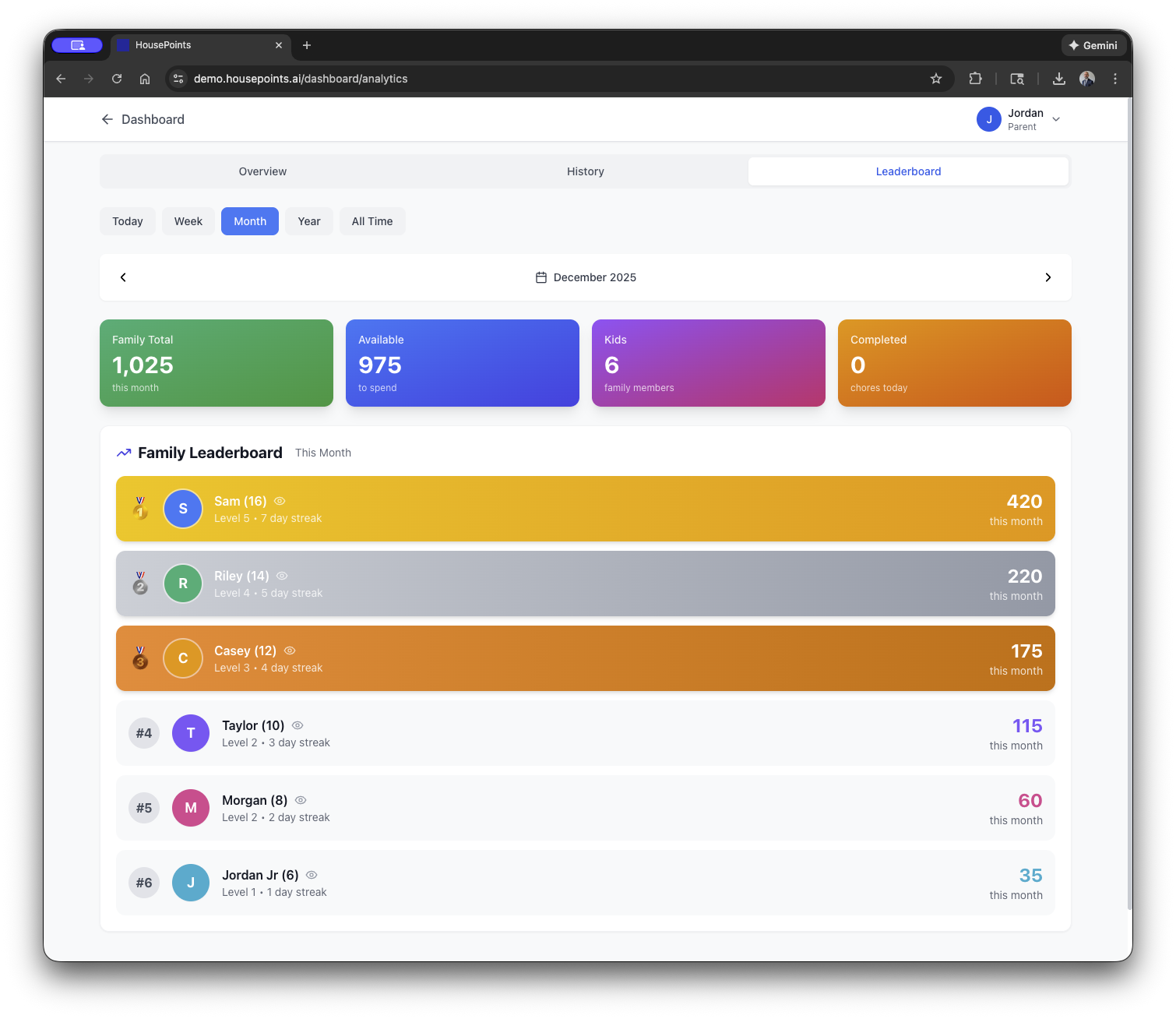Click the calendar icon beside December 2025
Viewport: 1176px width, 1019px height.
click(x=541, y=277)
